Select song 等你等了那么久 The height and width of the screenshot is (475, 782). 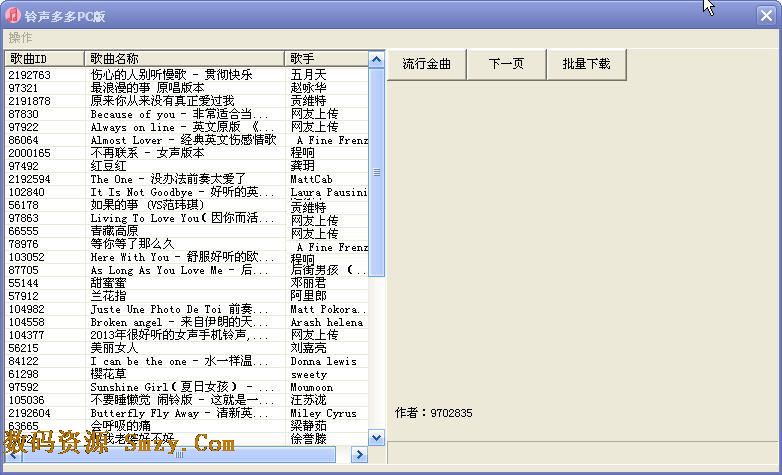132,244
